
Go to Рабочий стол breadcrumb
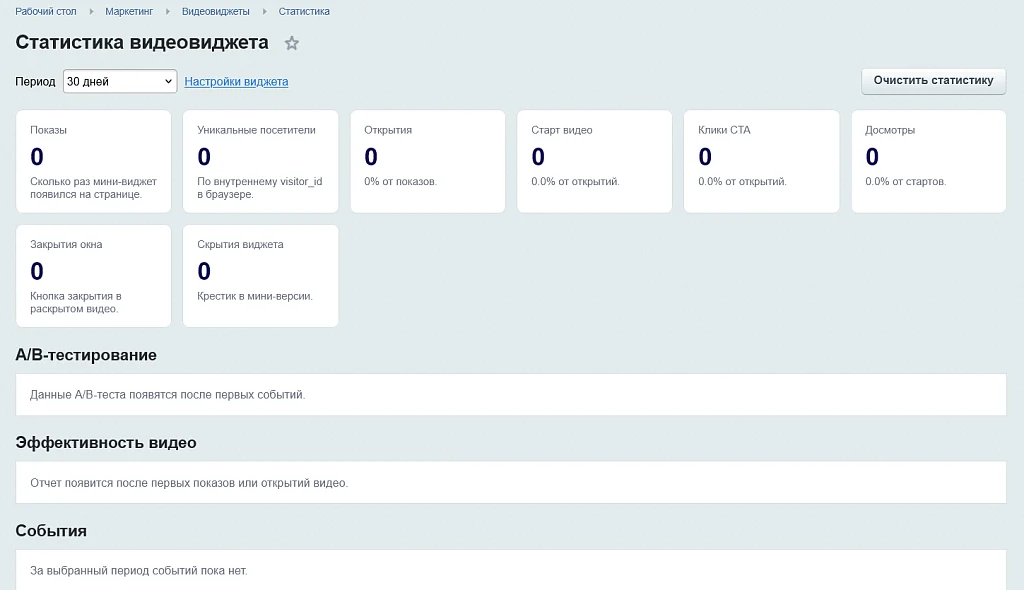[46, 11]
